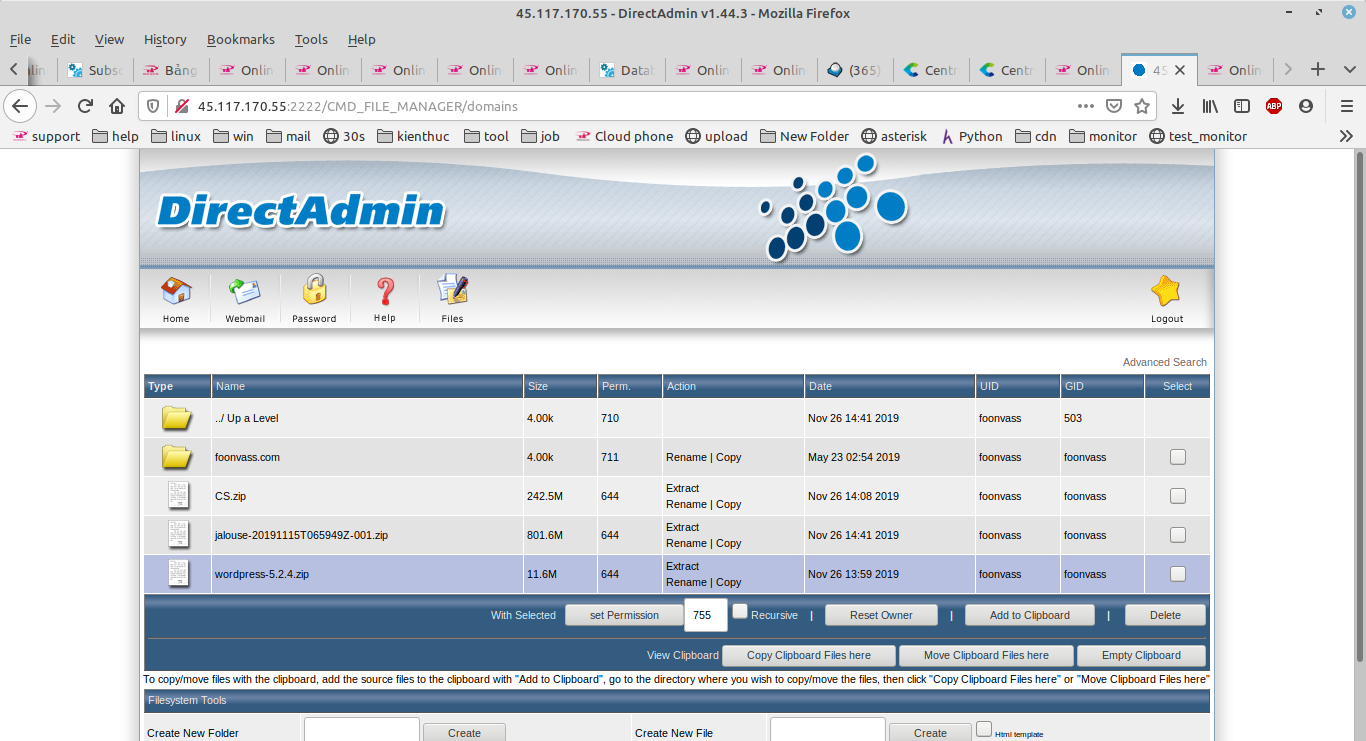The width and height of the screenshot is (1366, 741).
Task: Click the Up a Level folder icon
Action: (177, 418)
